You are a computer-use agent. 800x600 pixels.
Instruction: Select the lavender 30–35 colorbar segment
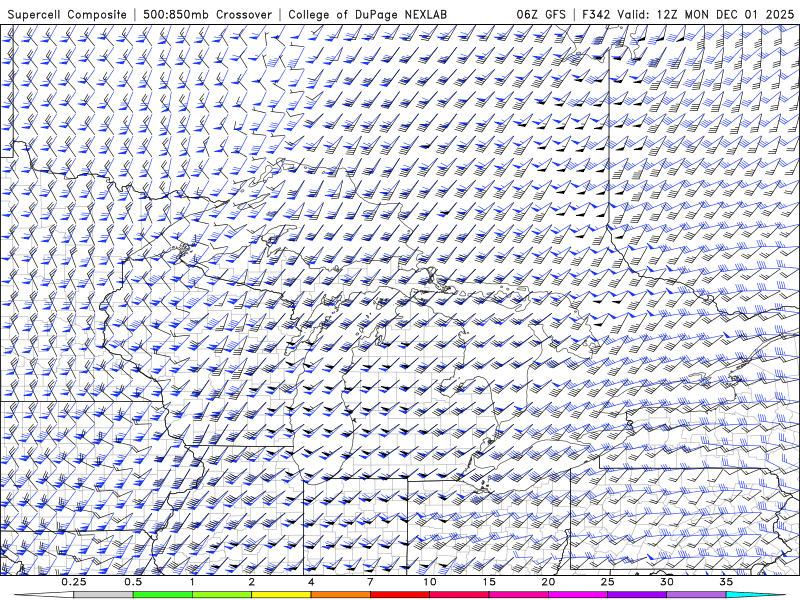(x=696, y=595)
